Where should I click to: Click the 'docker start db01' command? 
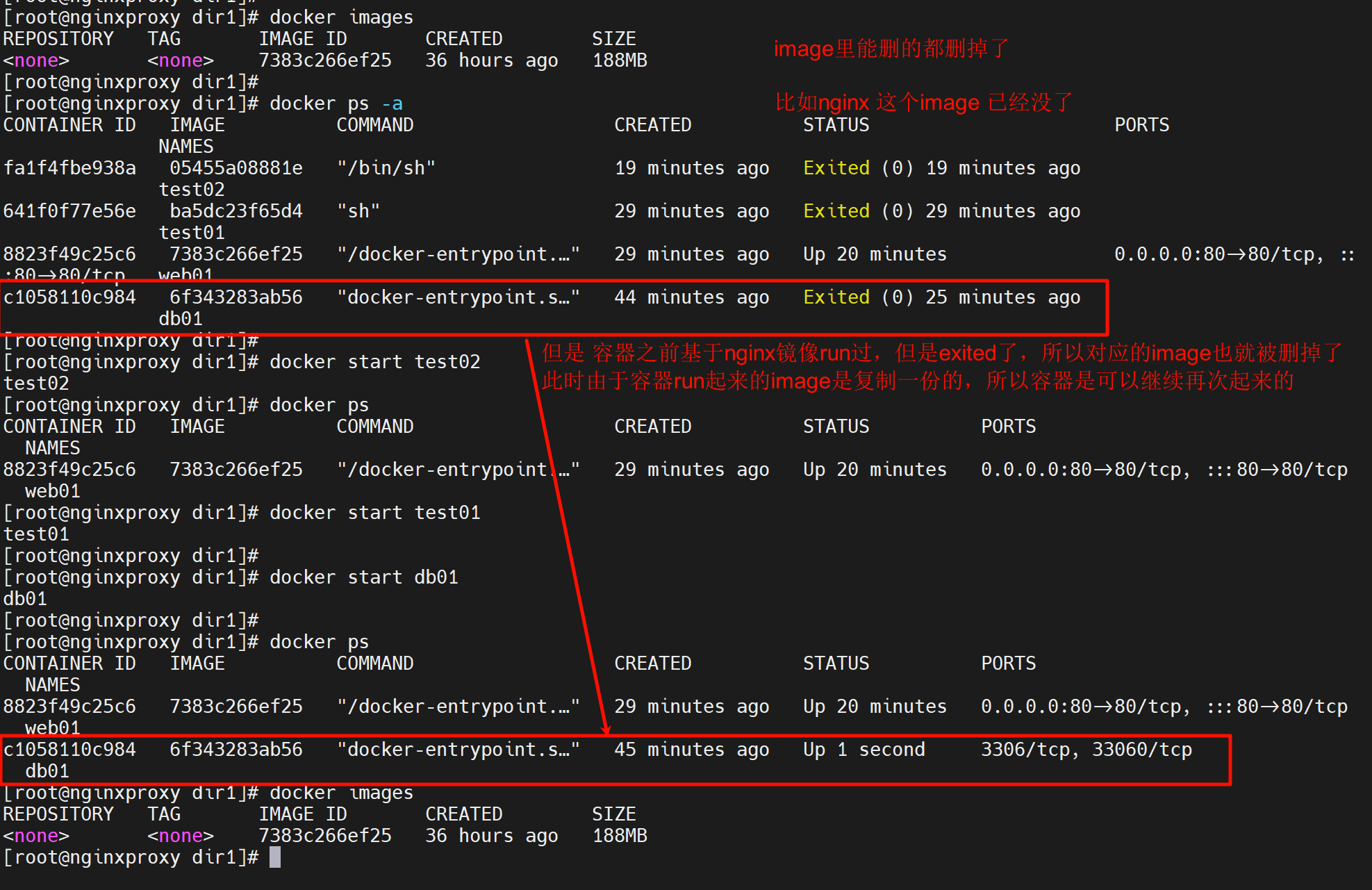click(x=363, y=577)
